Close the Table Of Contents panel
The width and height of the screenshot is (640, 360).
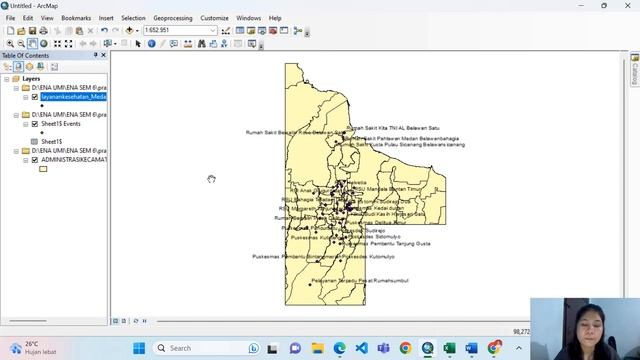point(103,55)
